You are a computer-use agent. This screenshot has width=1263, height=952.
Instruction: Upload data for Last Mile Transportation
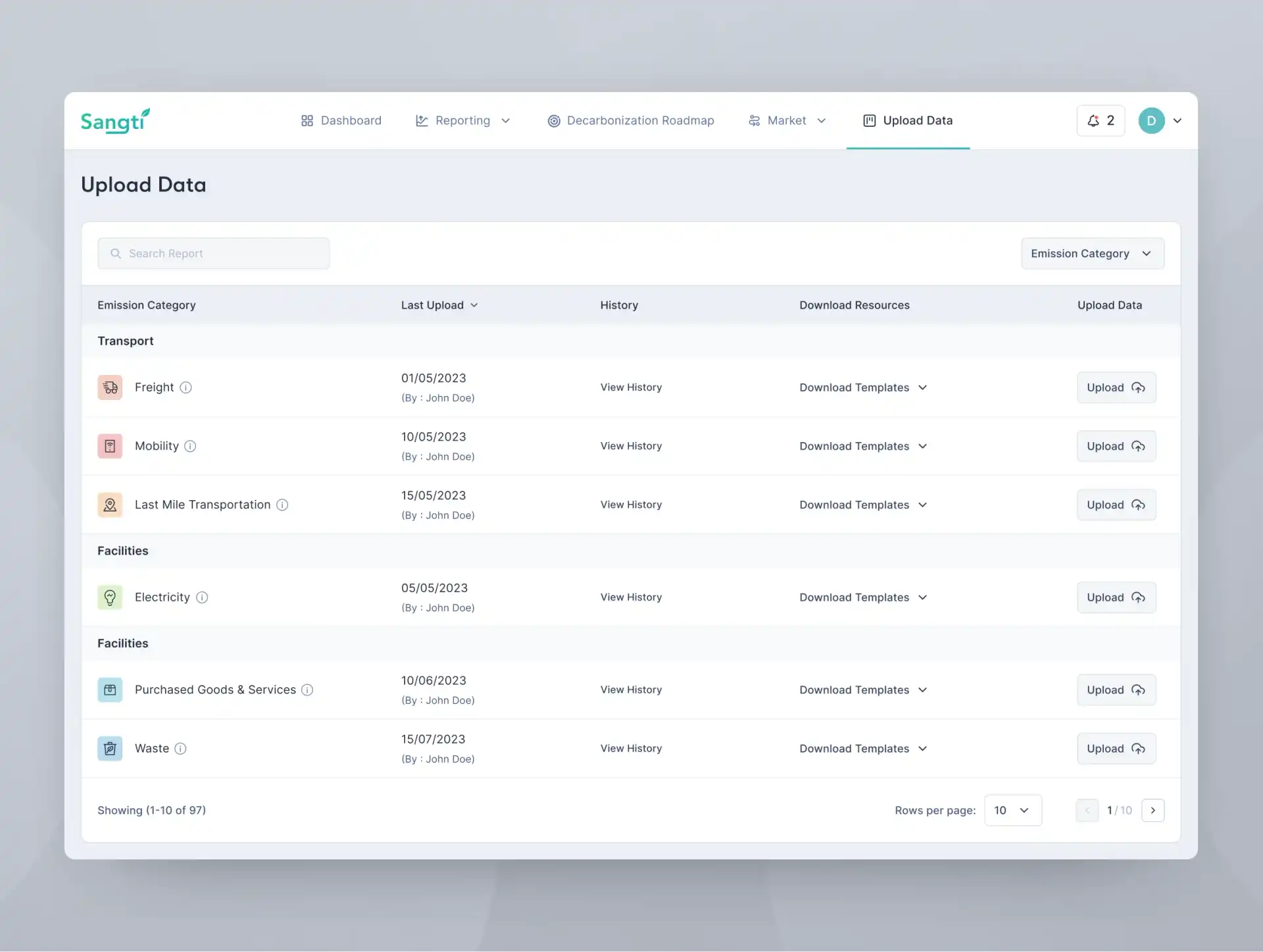(1116, 505)
